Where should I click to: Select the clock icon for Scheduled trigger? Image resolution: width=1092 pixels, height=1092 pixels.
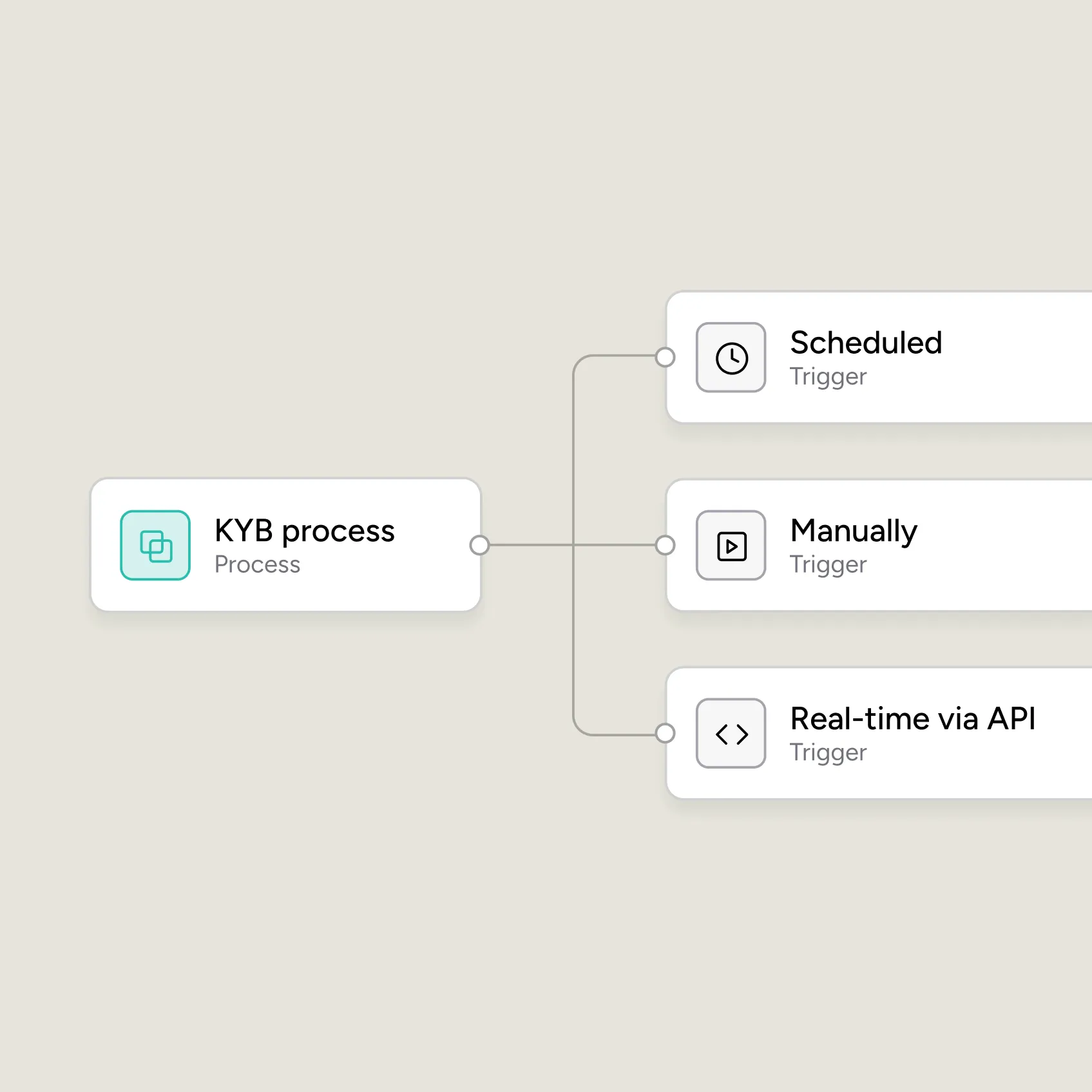(x=731, y=358)
